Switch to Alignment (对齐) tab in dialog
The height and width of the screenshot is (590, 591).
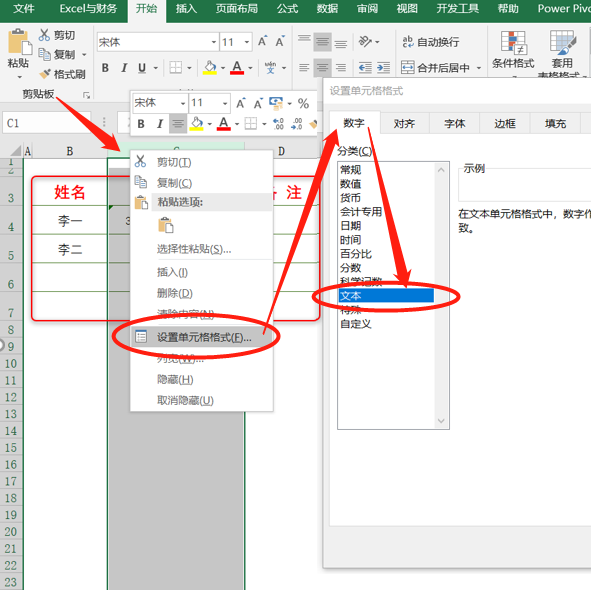[x=404, y=123]
